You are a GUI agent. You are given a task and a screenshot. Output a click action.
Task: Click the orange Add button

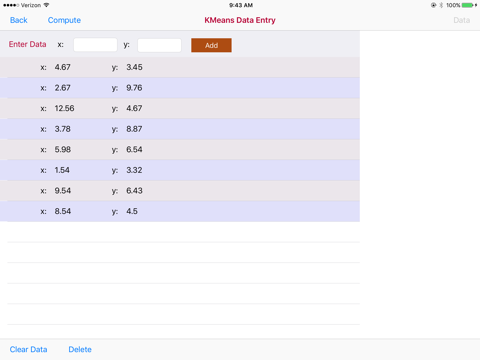coord(211,45)
